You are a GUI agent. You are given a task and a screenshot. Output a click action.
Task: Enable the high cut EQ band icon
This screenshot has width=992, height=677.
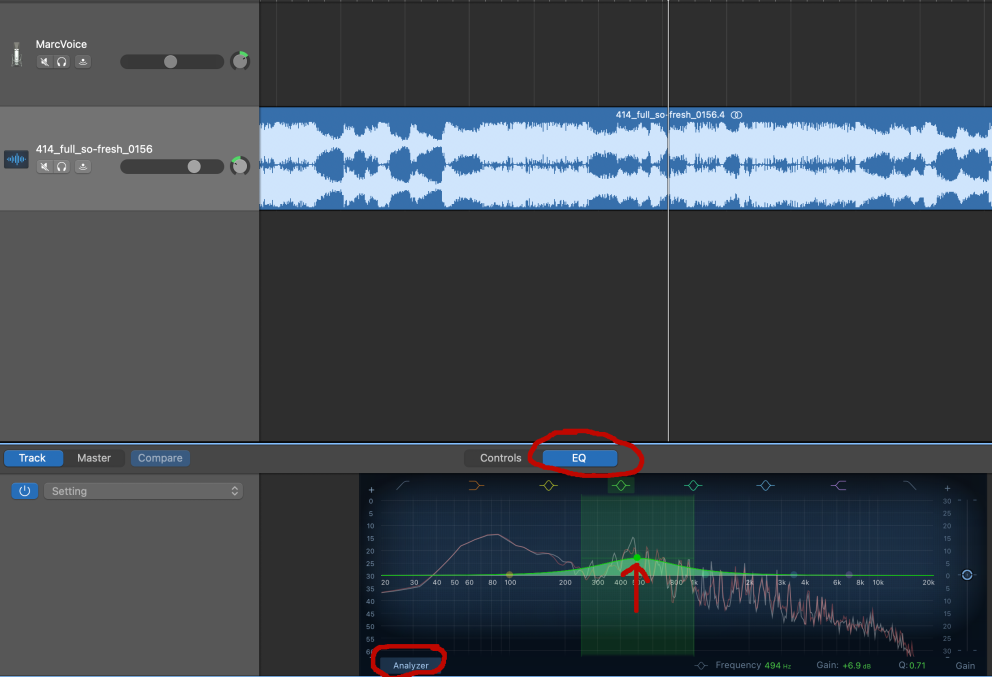click(x=910, y=485)
